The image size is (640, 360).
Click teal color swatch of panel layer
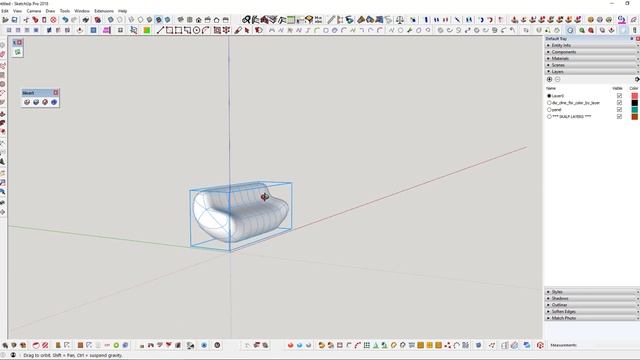click(635, 109)
